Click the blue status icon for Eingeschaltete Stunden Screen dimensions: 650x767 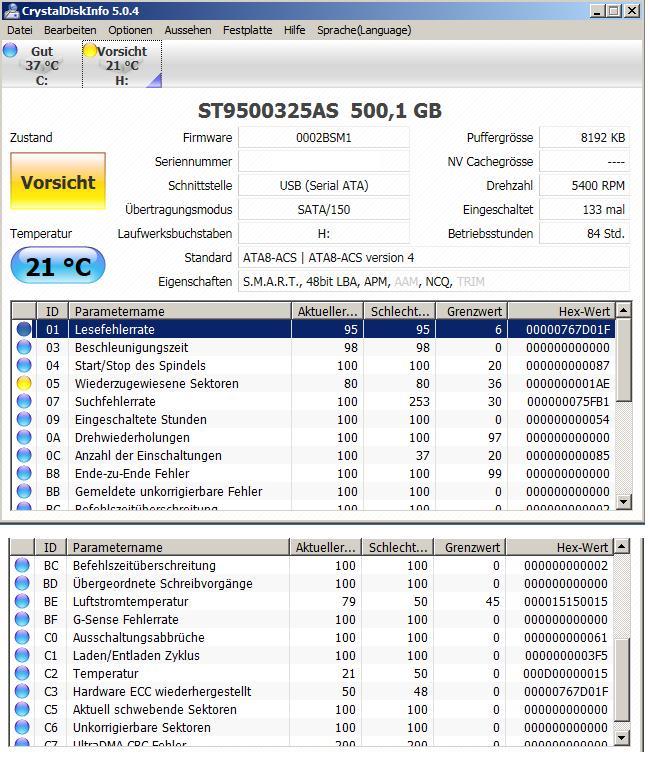24,420
